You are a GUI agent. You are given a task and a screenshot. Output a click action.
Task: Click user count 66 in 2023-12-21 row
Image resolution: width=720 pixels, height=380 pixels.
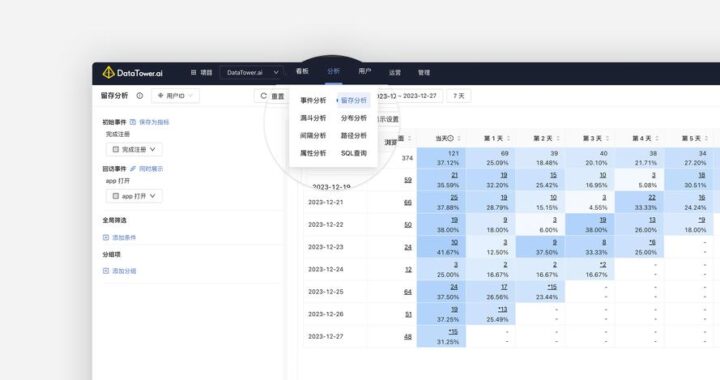tap(408, 202)
